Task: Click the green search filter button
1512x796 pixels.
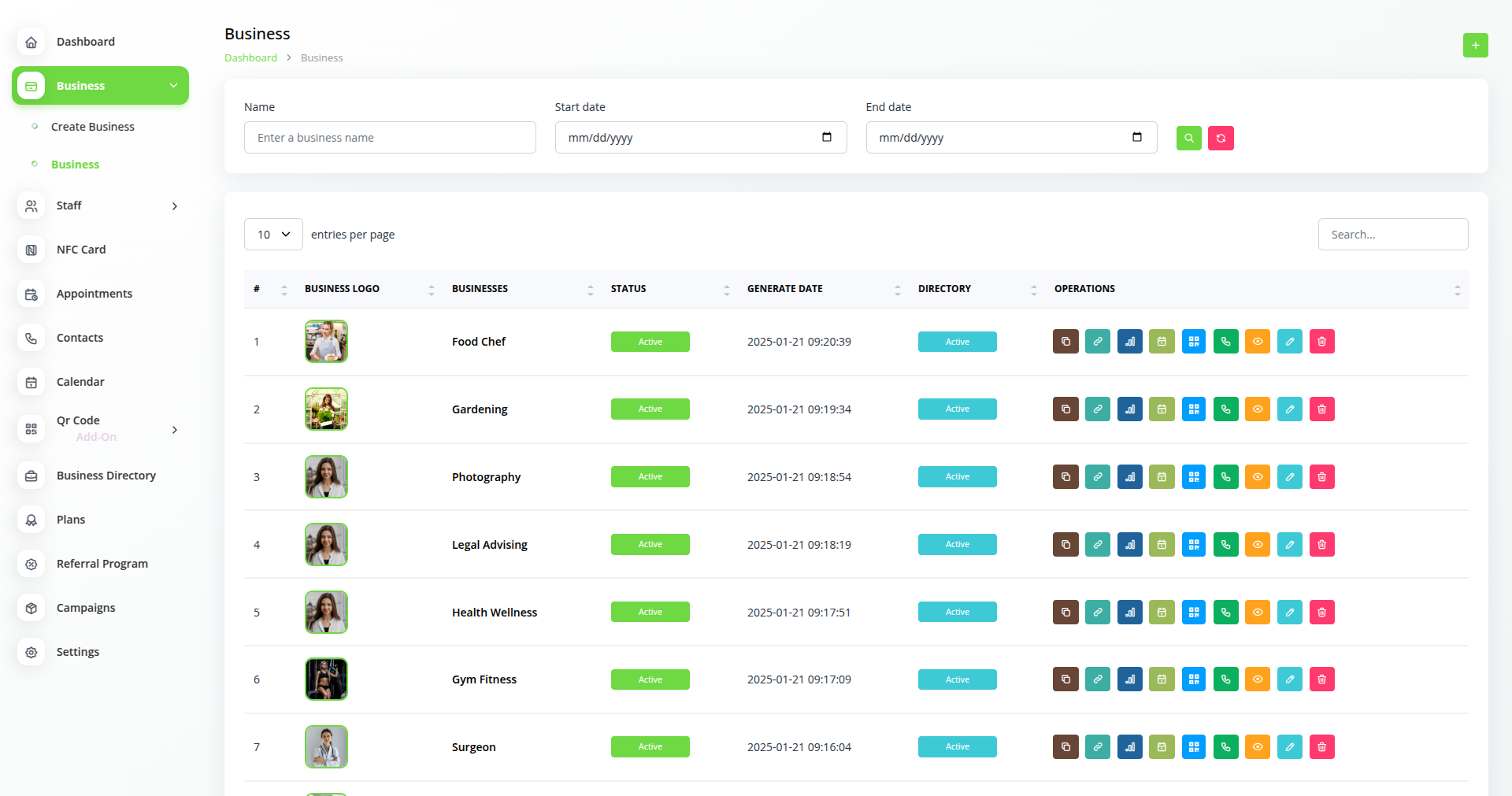Action: [1189, 139]
